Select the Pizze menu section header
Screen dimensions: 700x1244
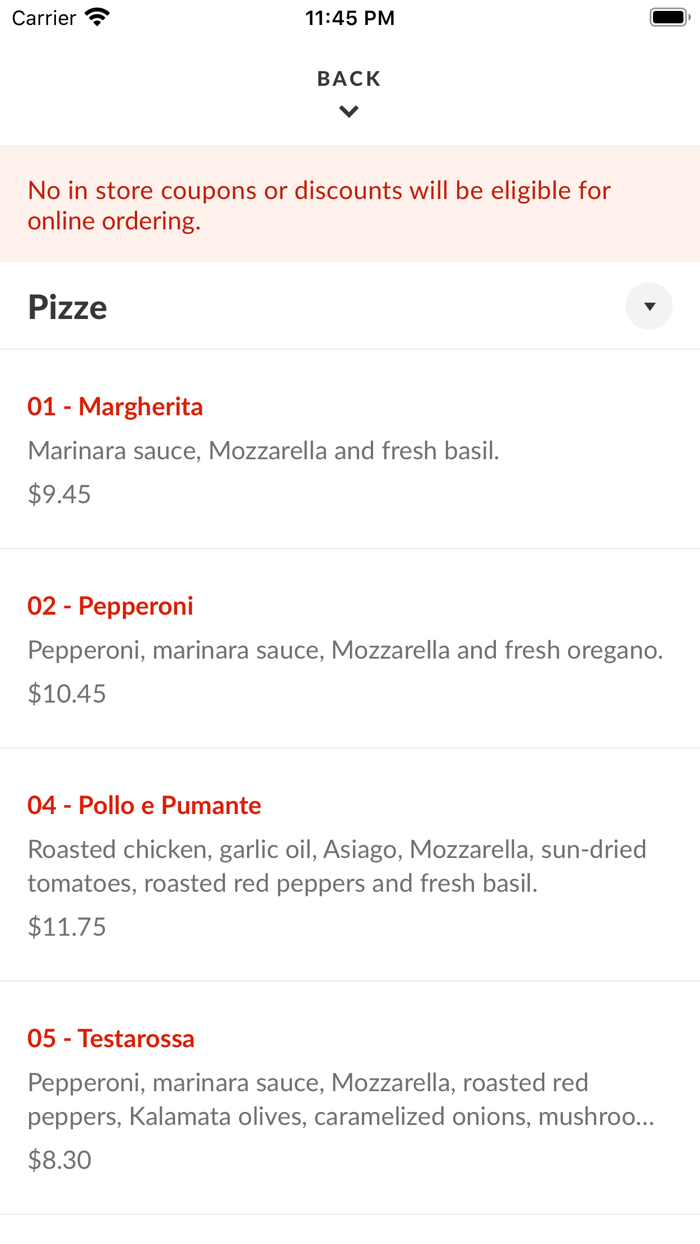[67, 306]
